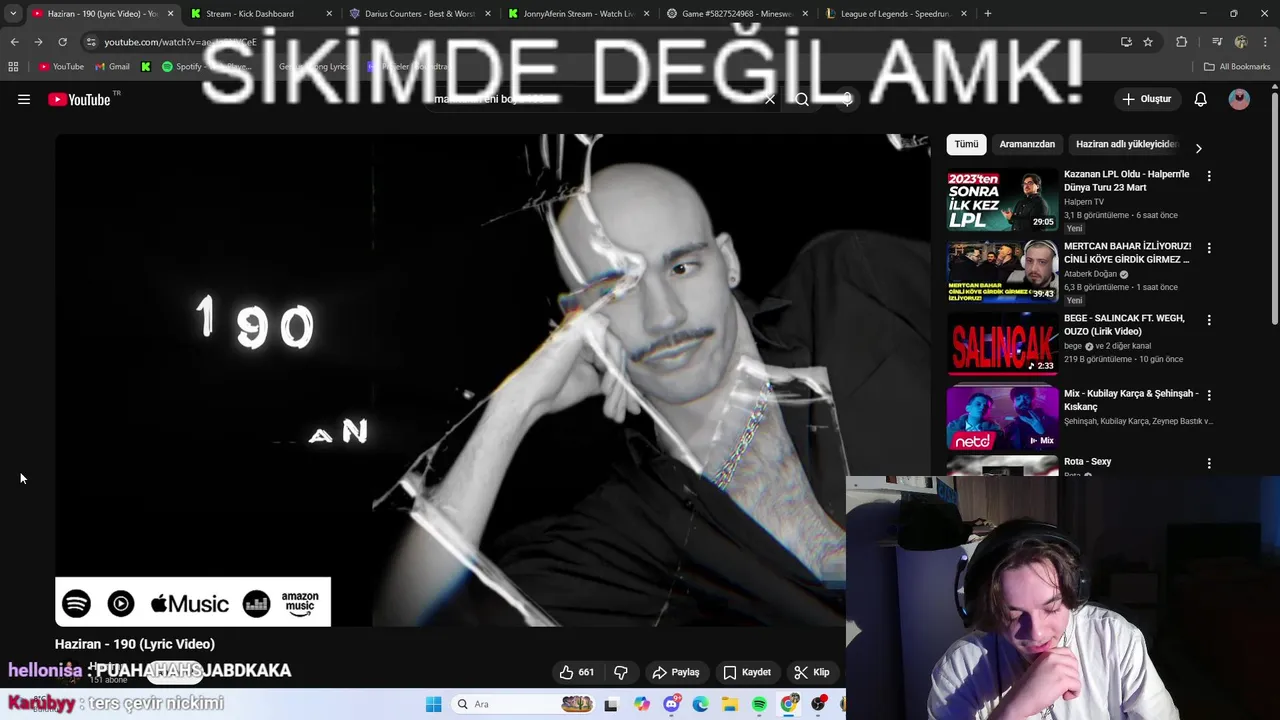Open options for Rota - Sexy video
The image size is (1280, 720).
pos(1209,463)
